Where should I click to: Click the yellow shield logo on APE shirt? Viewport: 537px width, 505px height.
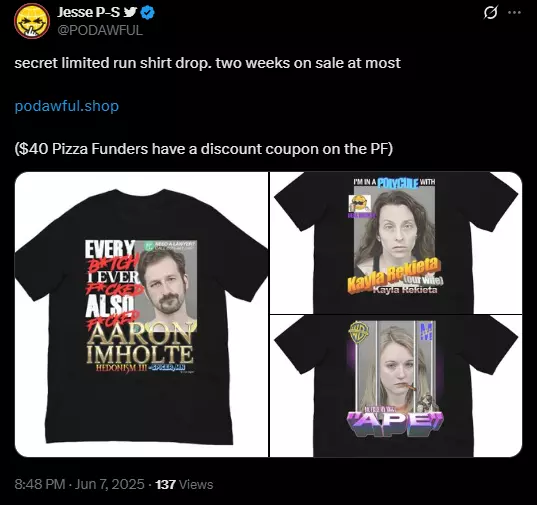pos(359,332)
